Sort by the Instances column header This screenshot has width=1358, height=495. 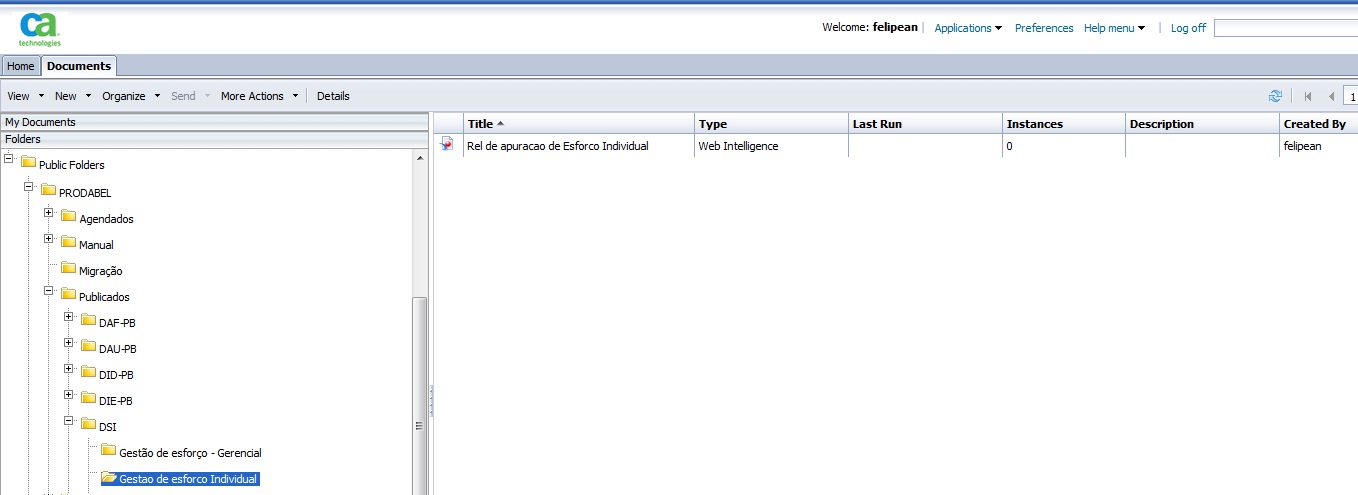(x=1064, y=123)
